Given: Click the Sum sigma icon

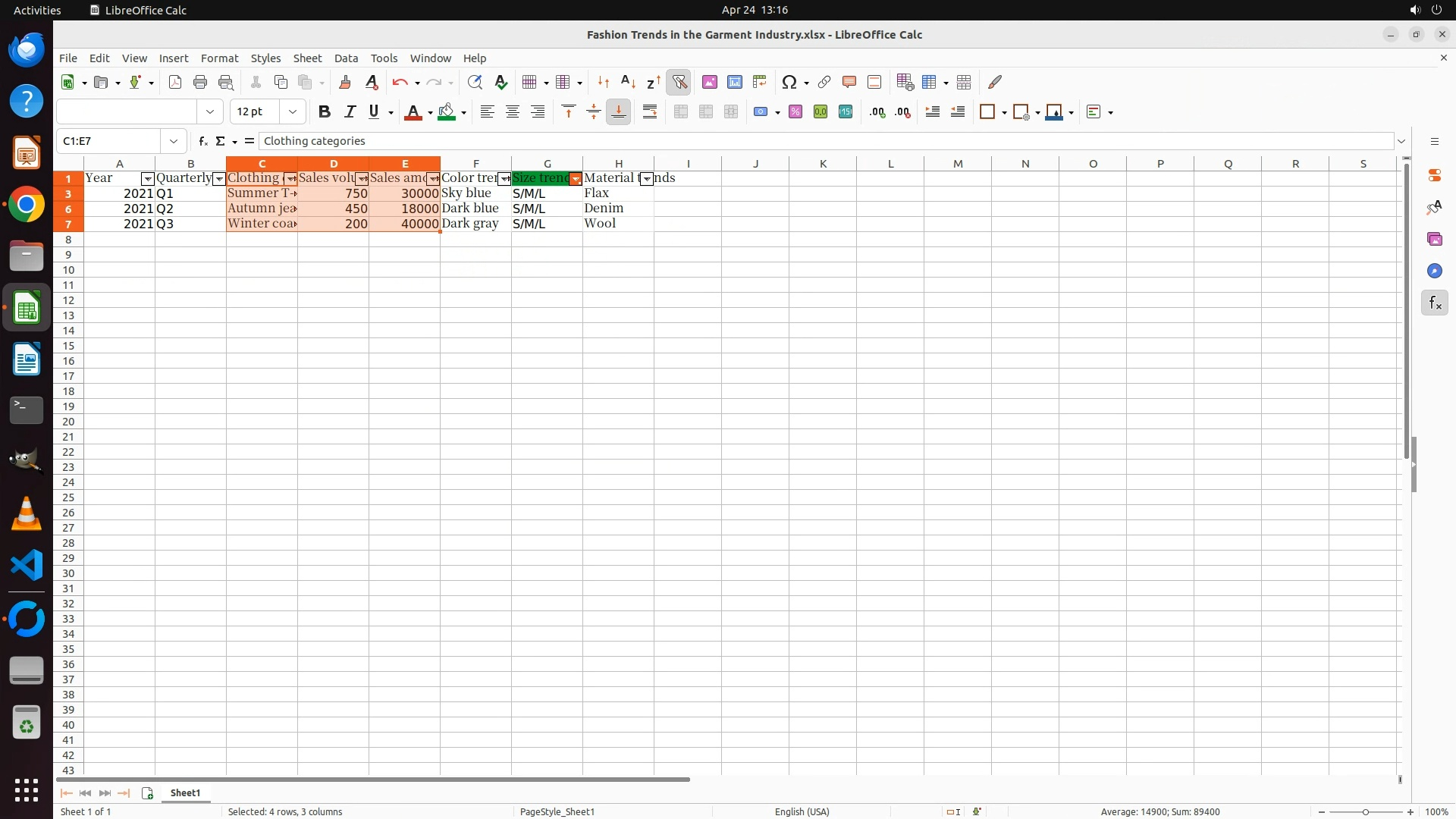Looking at the screenshot, I should coord(221,141).
